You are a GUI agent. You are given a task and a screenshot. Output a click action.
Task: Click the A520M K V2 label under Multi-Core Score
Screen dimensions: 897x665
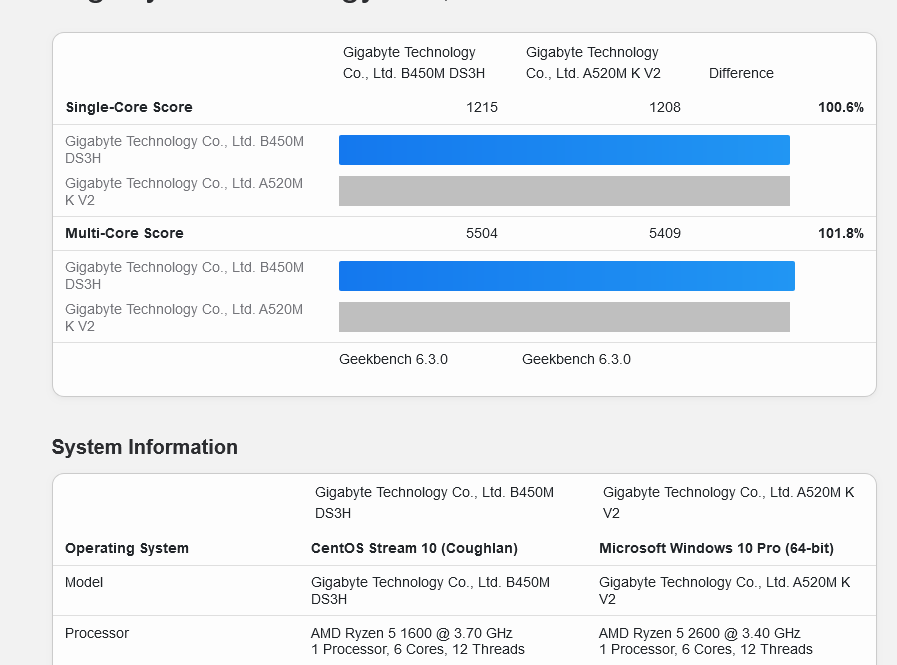pos(184,318)
